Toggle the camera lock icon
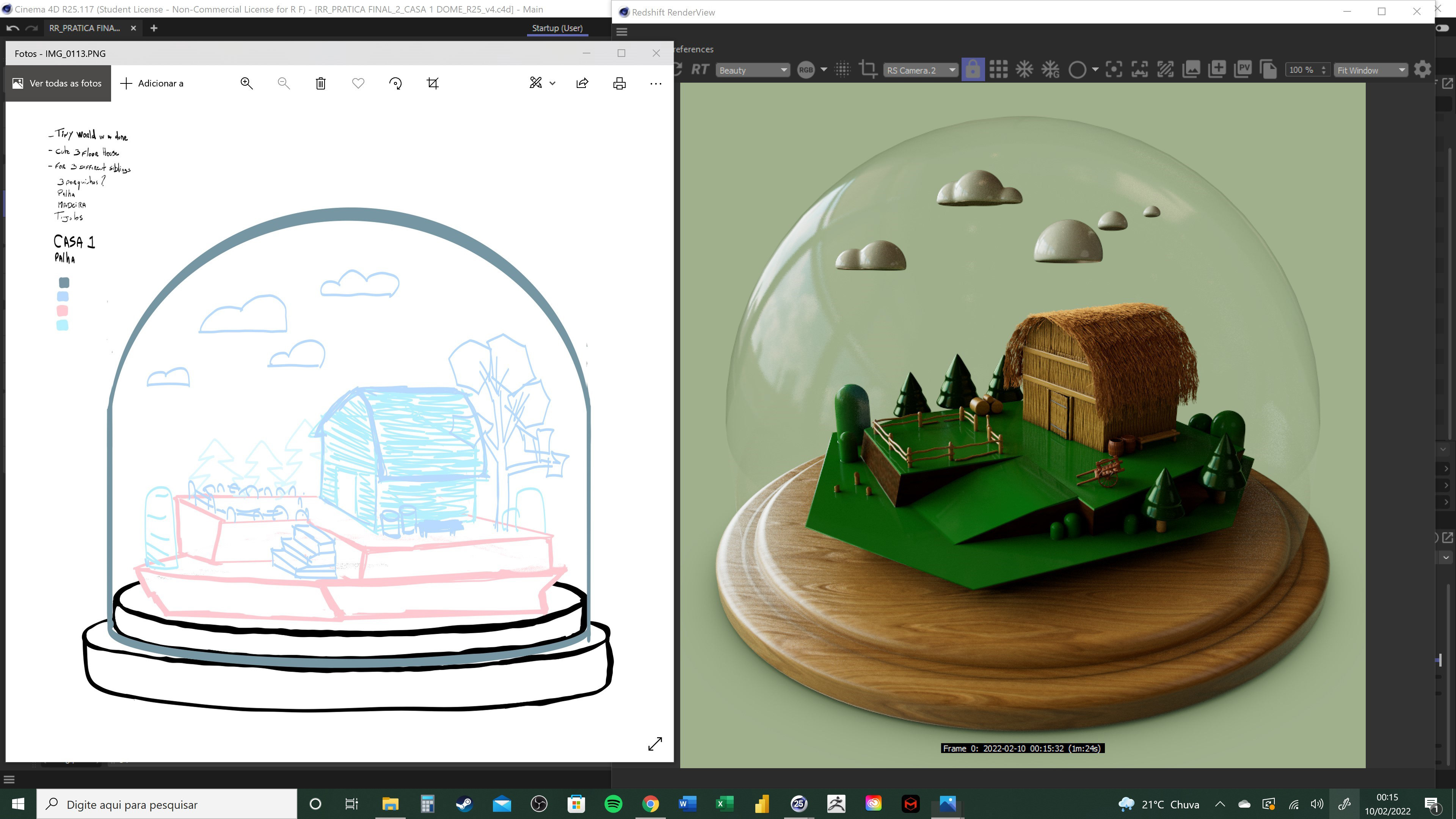 [x=973, y=69]
